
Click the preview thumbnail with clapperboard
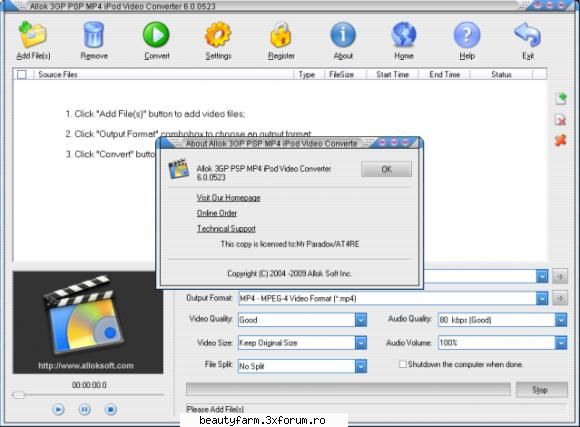click(88, 322)
